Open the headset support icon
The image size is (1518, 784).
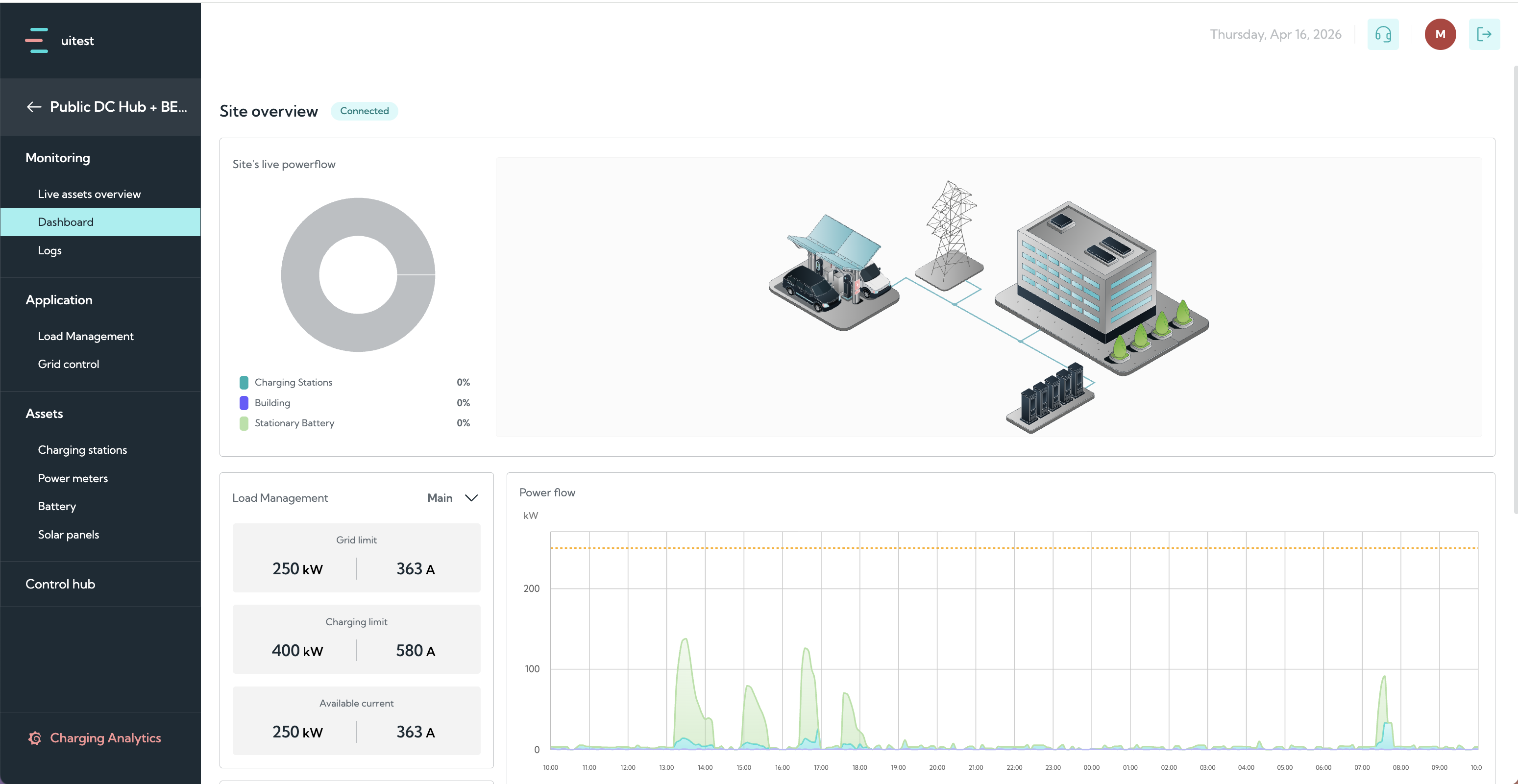(1382, 34)
